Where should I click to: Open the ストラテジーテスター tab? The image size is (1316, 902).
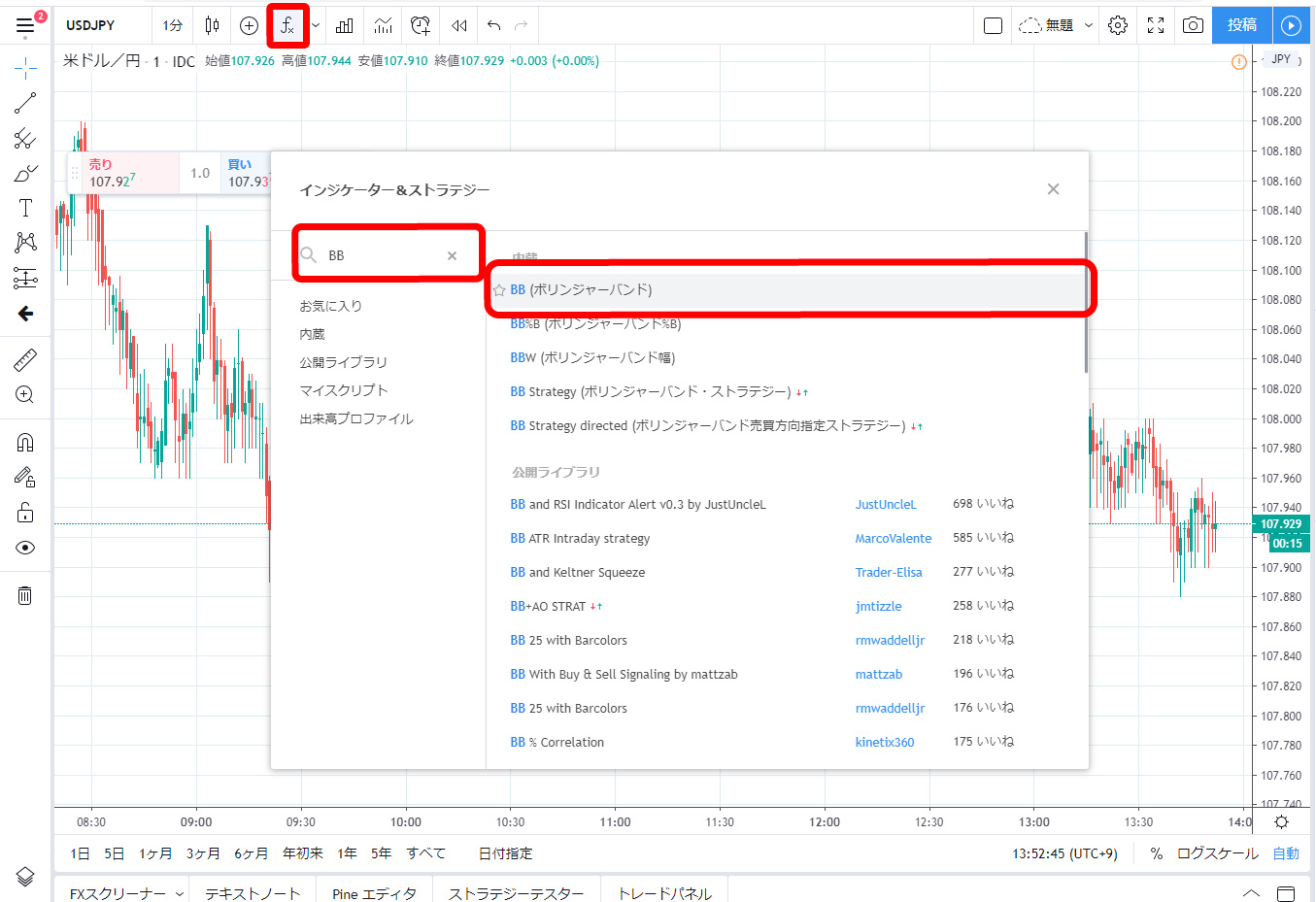click(516, 893)
